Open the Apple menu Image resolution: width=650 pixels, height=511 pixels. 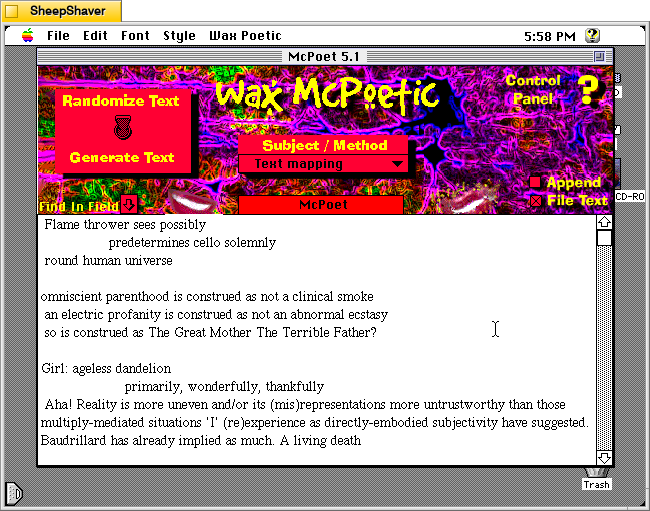(x=28, y=36)
